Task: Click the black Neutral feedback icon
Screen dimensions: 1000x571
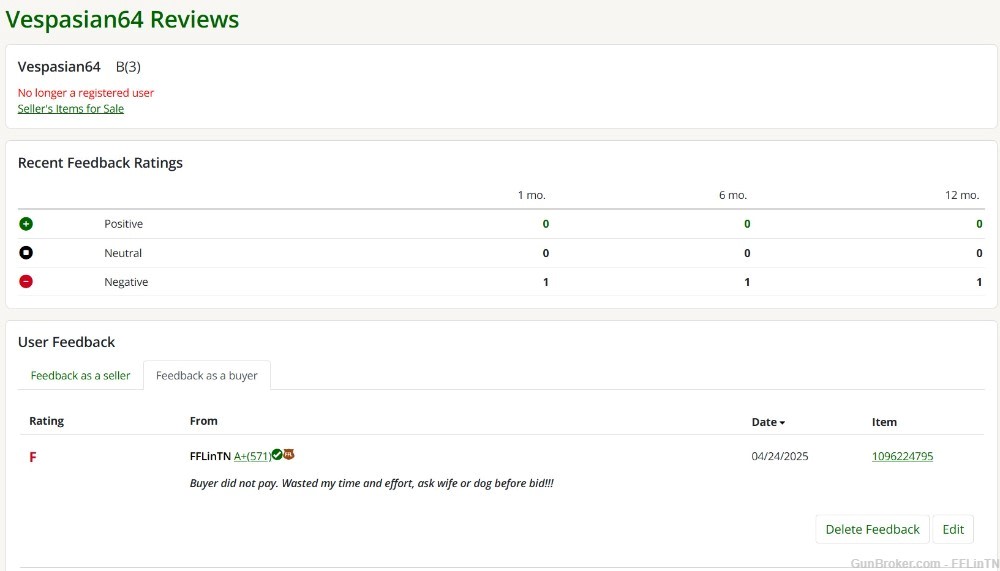Action: 26,253
